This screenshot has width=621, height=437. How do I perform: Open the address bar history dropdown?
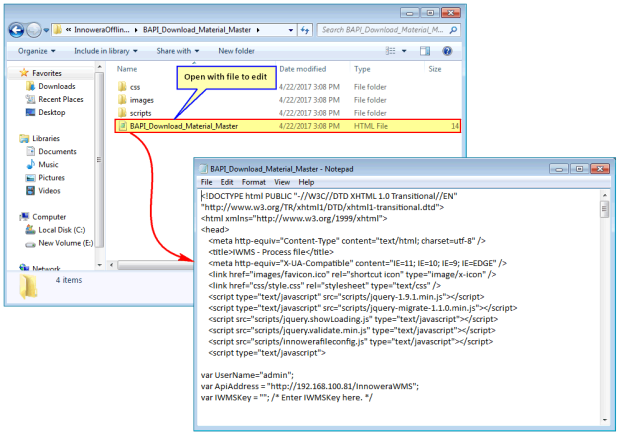(x=291, y=30)
